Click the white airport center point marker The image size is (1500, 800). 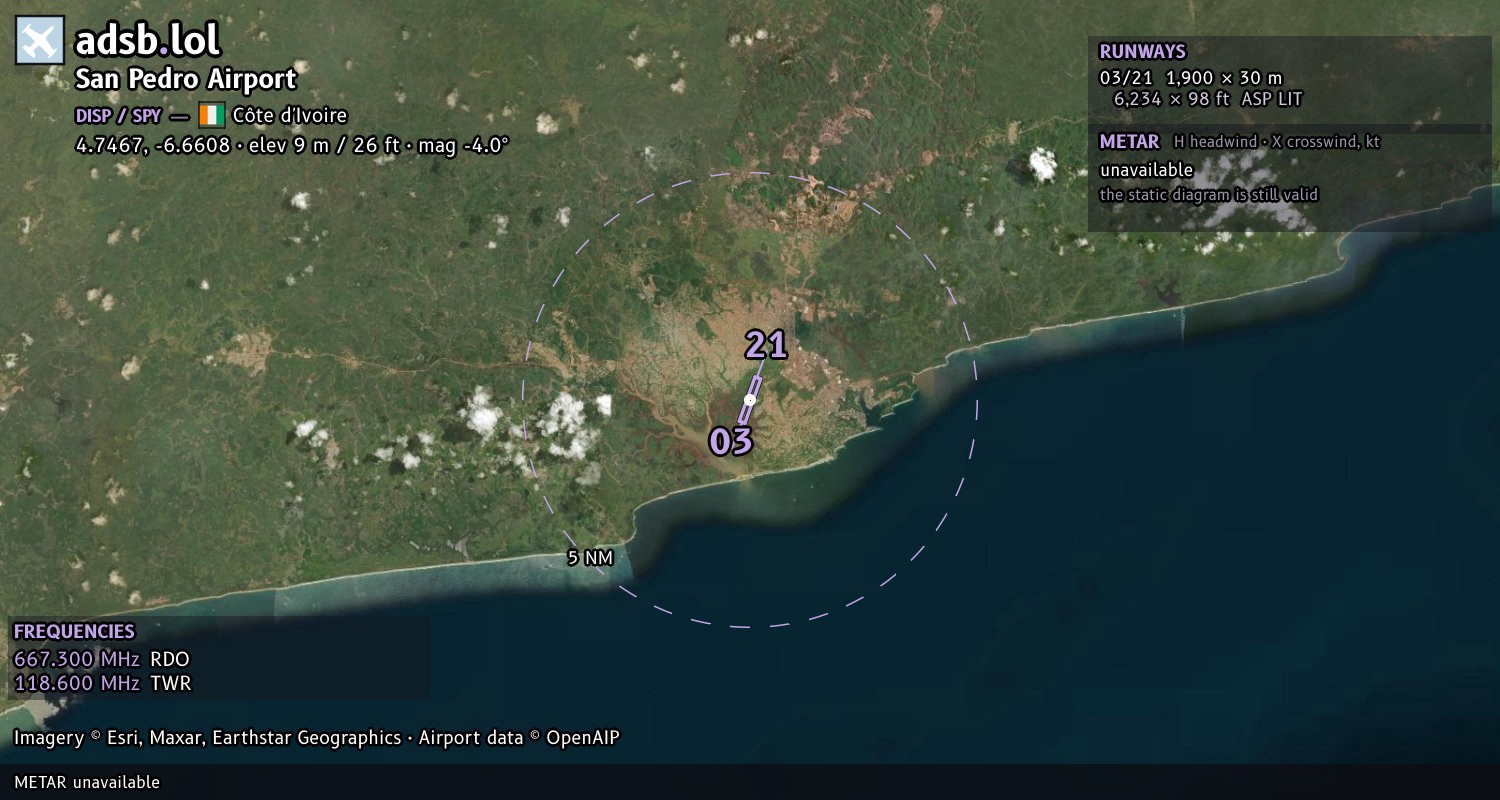[x=750, y=400]
